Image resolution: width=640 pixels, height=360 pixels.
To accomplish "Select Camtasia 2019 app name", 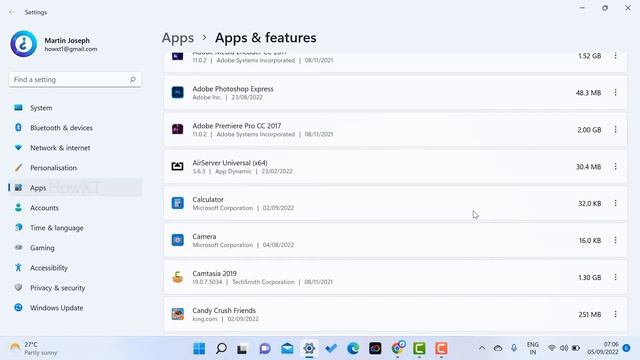I will [214, 273].
